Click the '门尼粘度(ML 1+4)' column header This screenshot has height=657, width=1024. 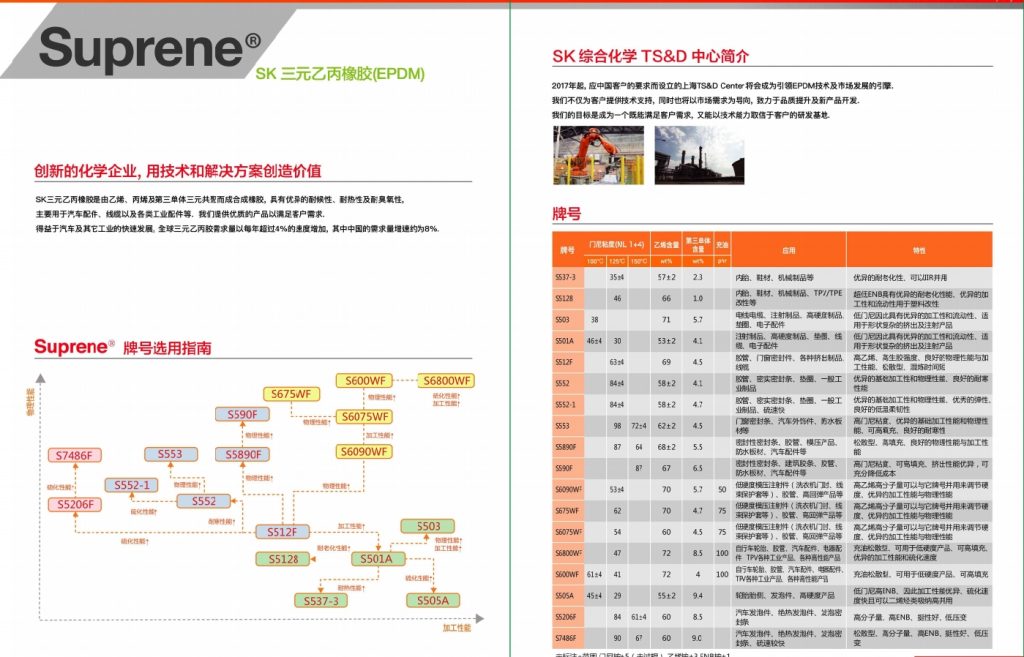[616, 244]
